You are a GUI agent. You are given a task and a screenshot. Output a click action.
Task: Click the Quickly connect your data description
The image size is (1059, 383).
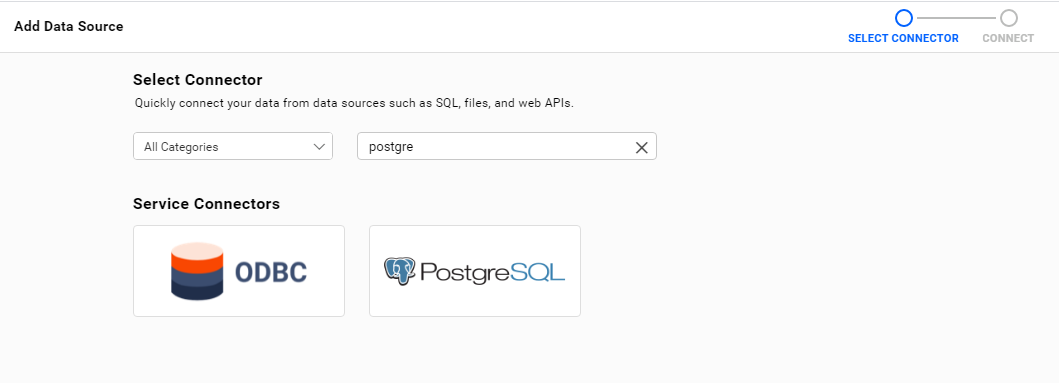click(x=354, y=104)
